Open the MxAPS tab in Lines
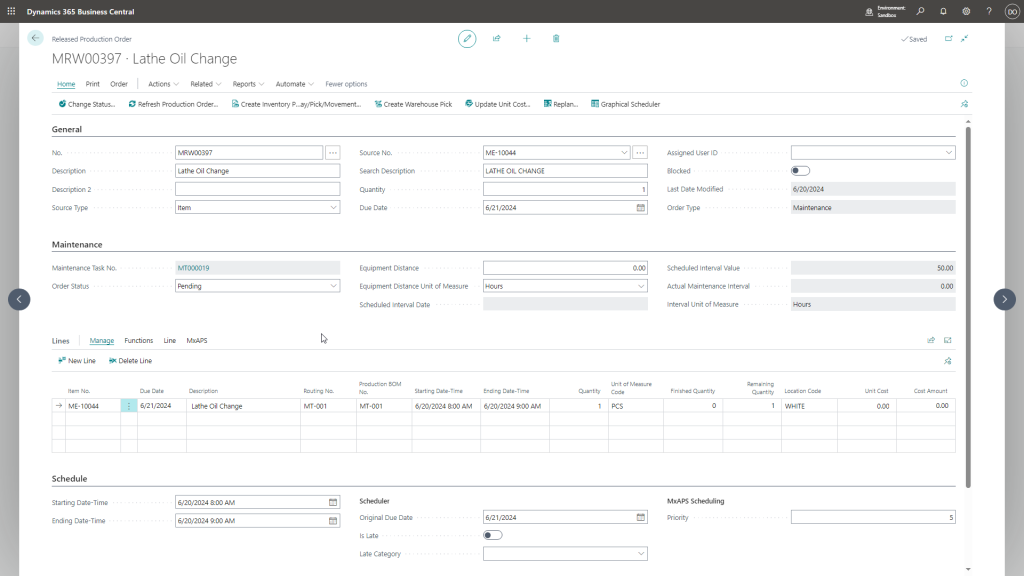Screen dimensions: 1024x576 (196, 340)
